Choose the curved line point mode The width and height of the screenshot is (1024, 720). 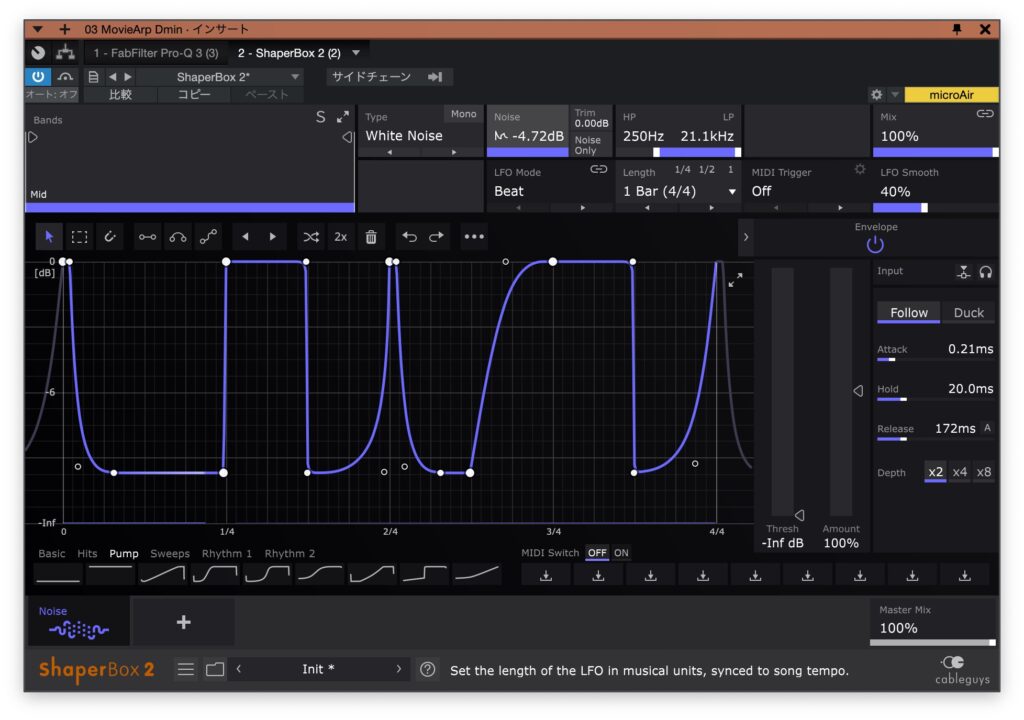pyautogui.click(x=178, y=236)
